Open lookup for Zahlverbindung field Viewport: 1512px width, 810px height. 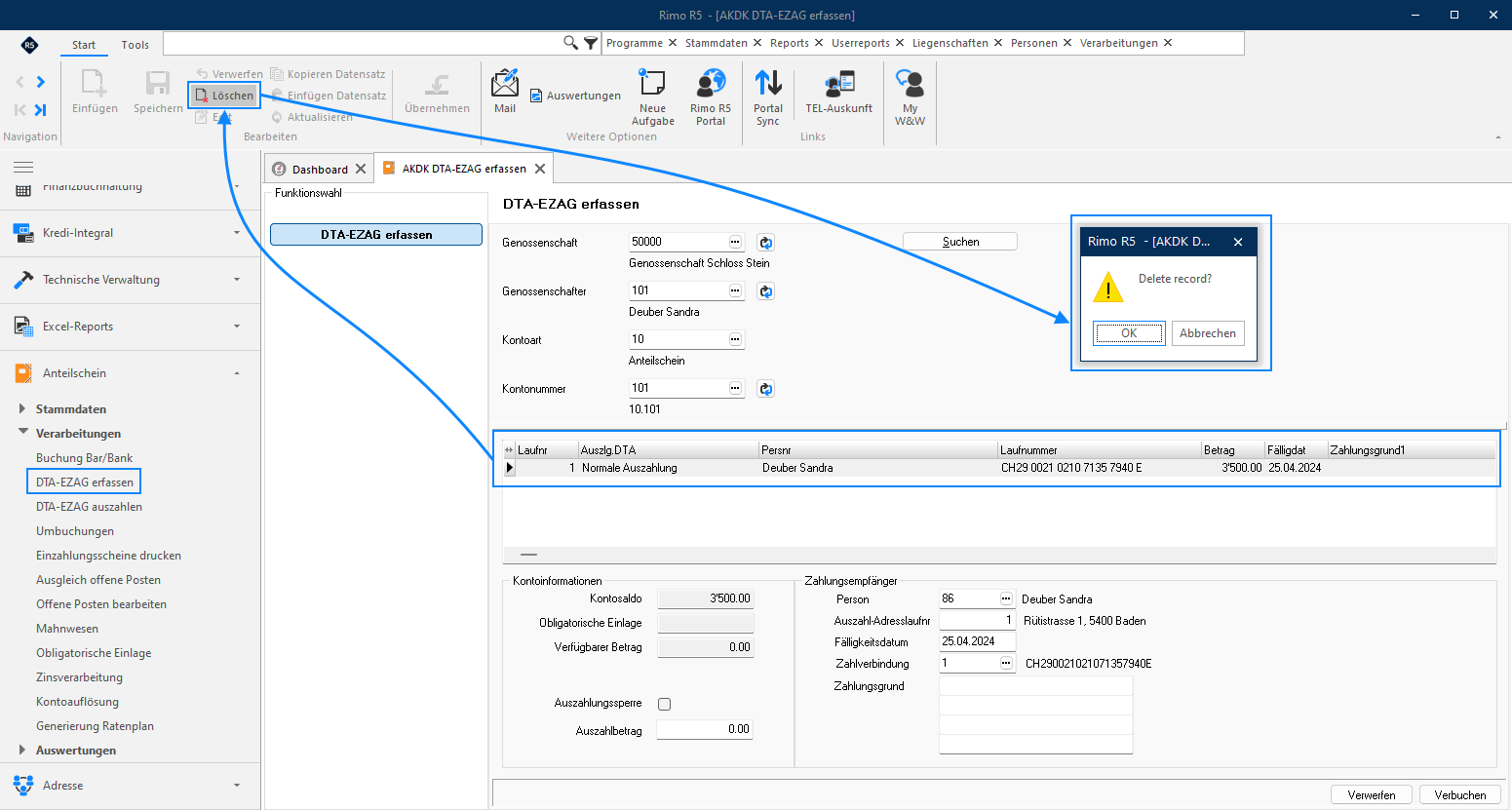point(1007,663)
